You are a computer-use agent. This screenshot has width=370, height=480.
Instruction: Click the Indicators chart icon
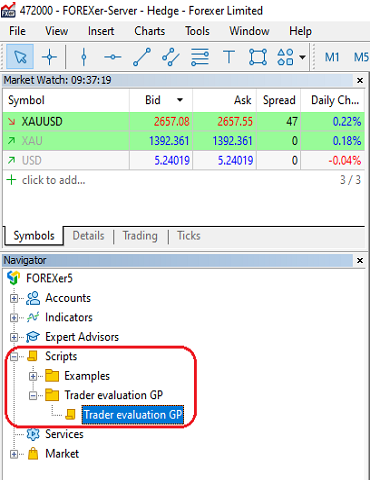coord(33,317)
